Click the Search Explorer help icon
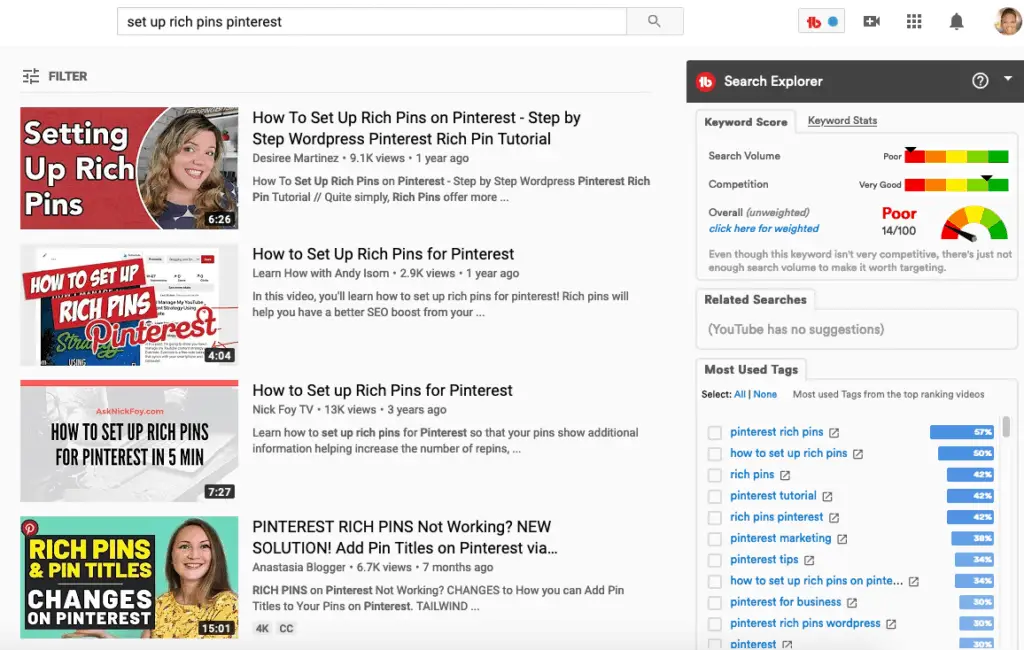1024x650 pixels. 980,80
